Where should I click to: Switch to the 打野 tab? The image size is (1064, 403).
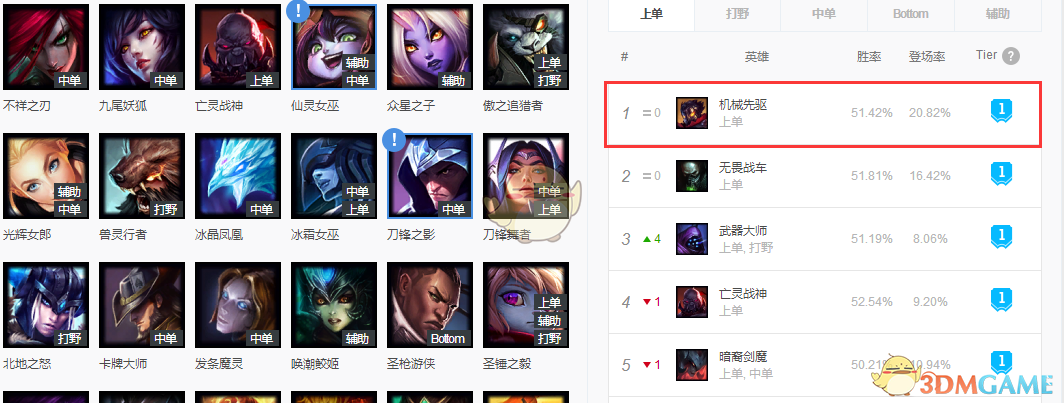[x=738, y=14]
